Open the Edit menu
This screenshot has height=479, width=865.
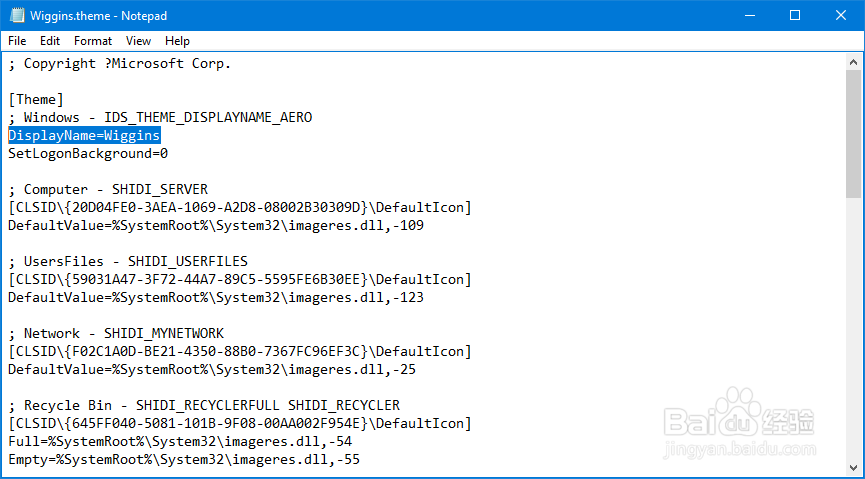pyautogui.click(x=50, y=41)
